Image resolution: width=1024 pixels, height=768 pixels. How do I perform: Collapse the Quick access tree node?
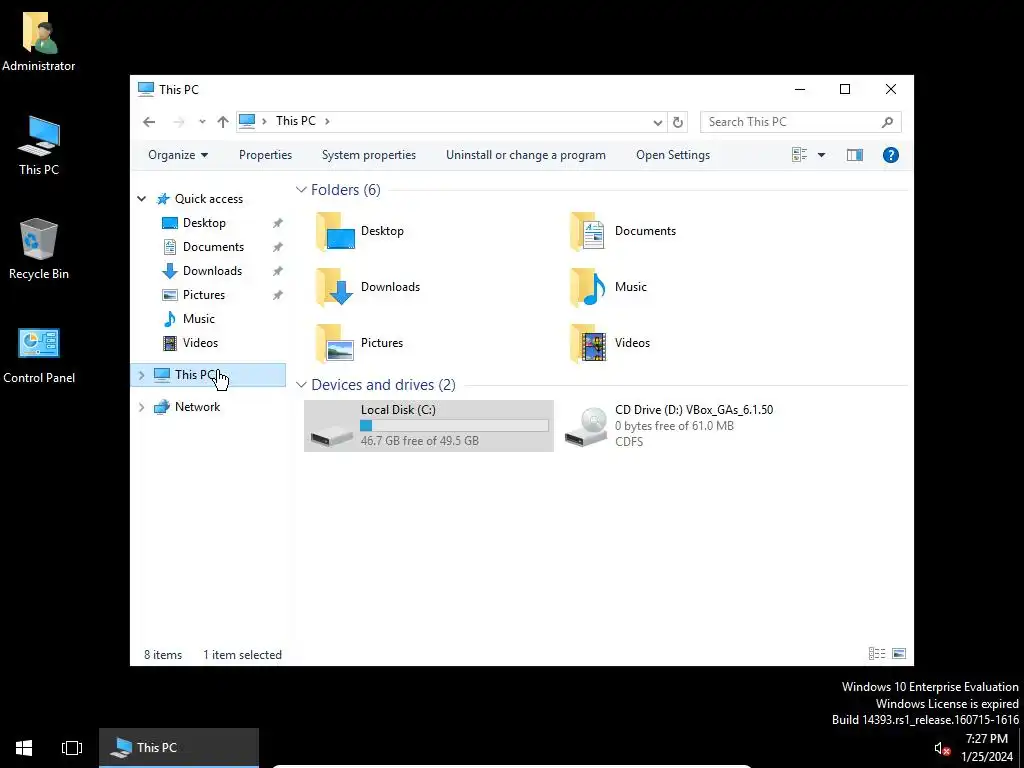click(x=141, y=199)
